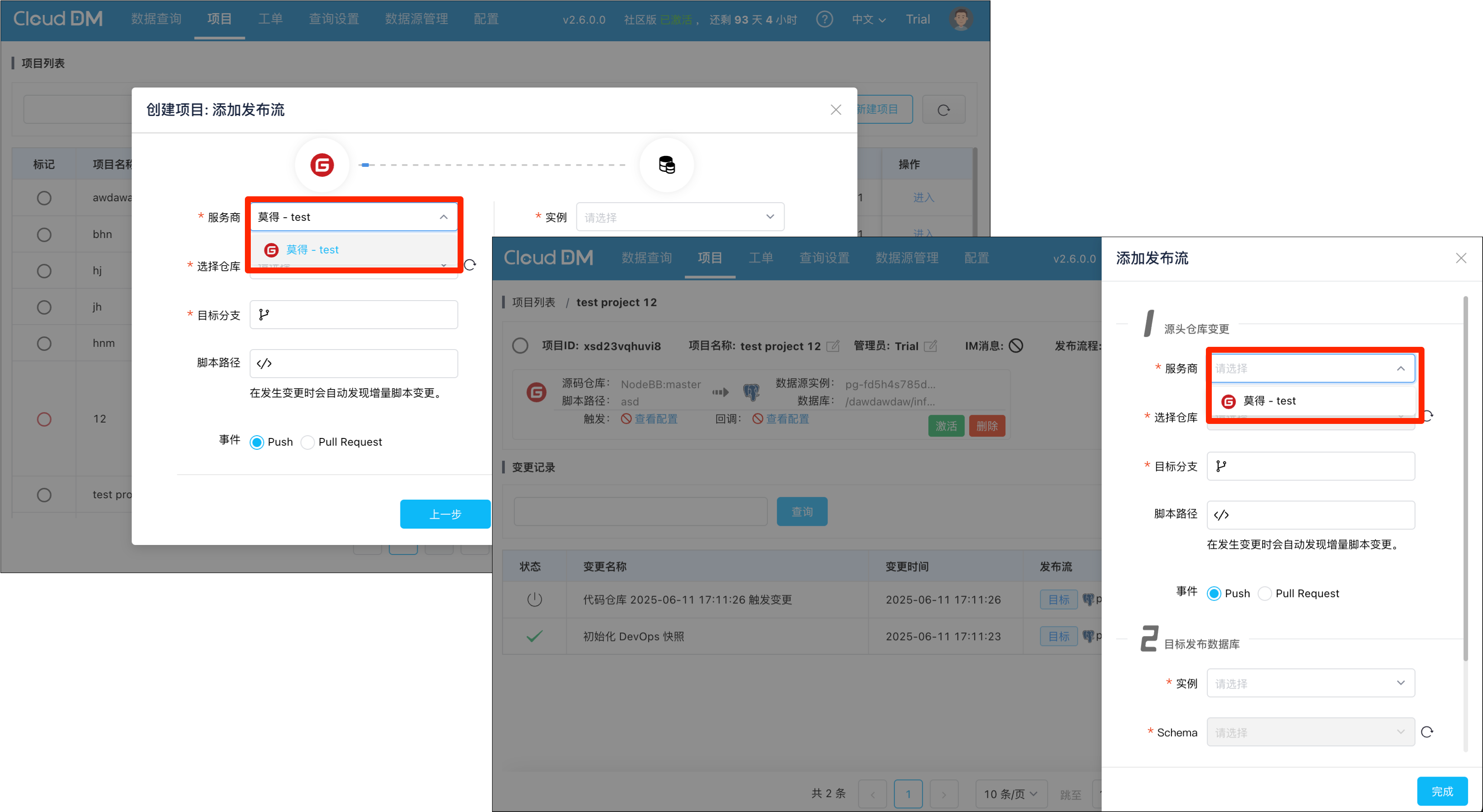Click the Gitee logo in the wizard stepper
The image size is (1483, 812).
coord(322,165)
